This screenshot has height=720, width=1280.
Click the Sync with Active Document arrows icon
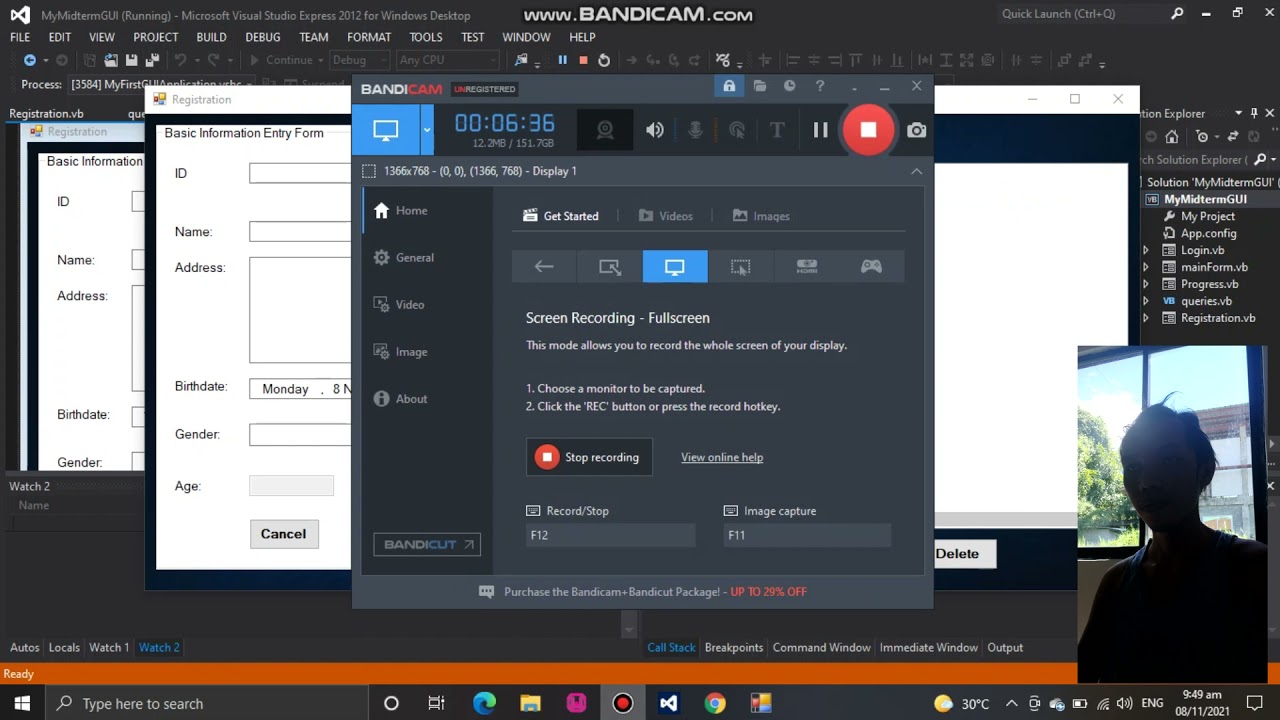pyautogui.click(x=1232, y=136)
